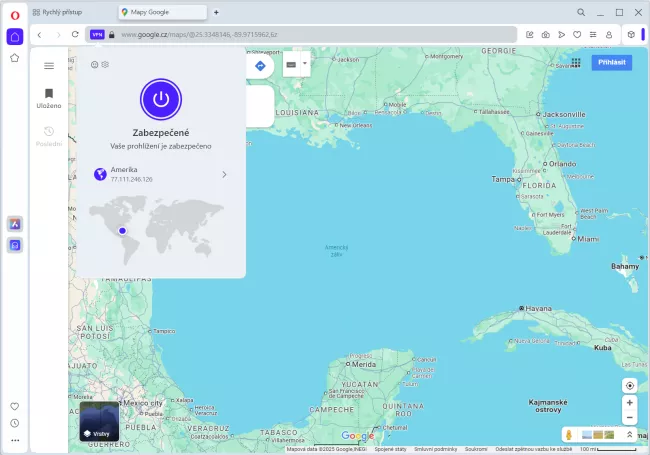The image size is (650, 455).
Task: Show my location on the map
Action: (x=629, y=385)
